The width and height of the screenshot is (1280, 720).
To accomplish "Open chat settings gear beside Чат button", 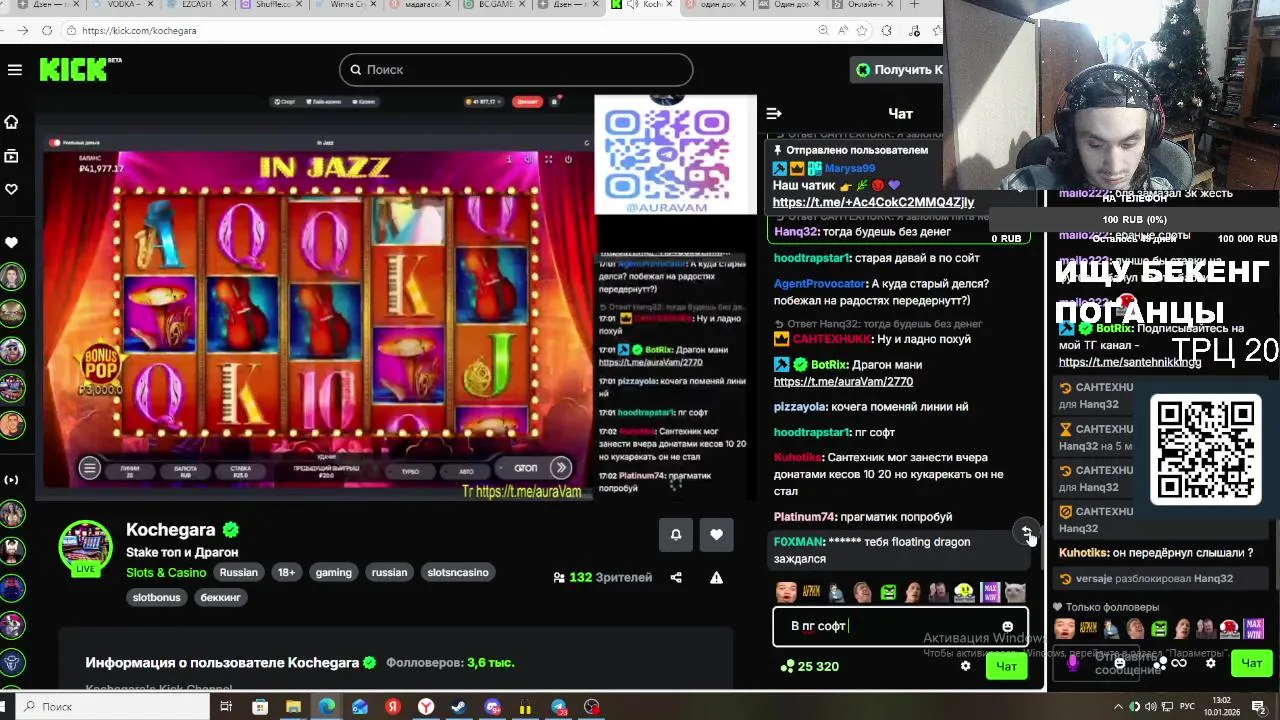I will tap(965, 666).
